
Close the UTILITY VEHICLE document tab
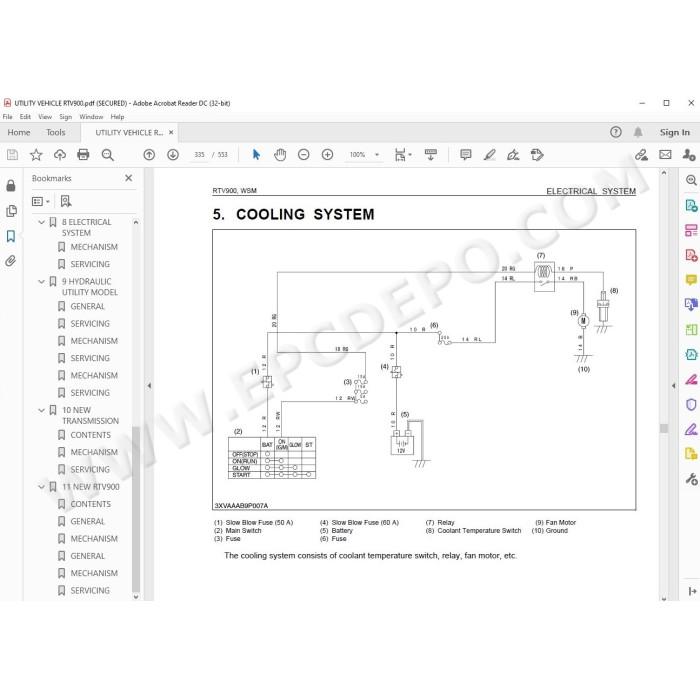point(171,133)
